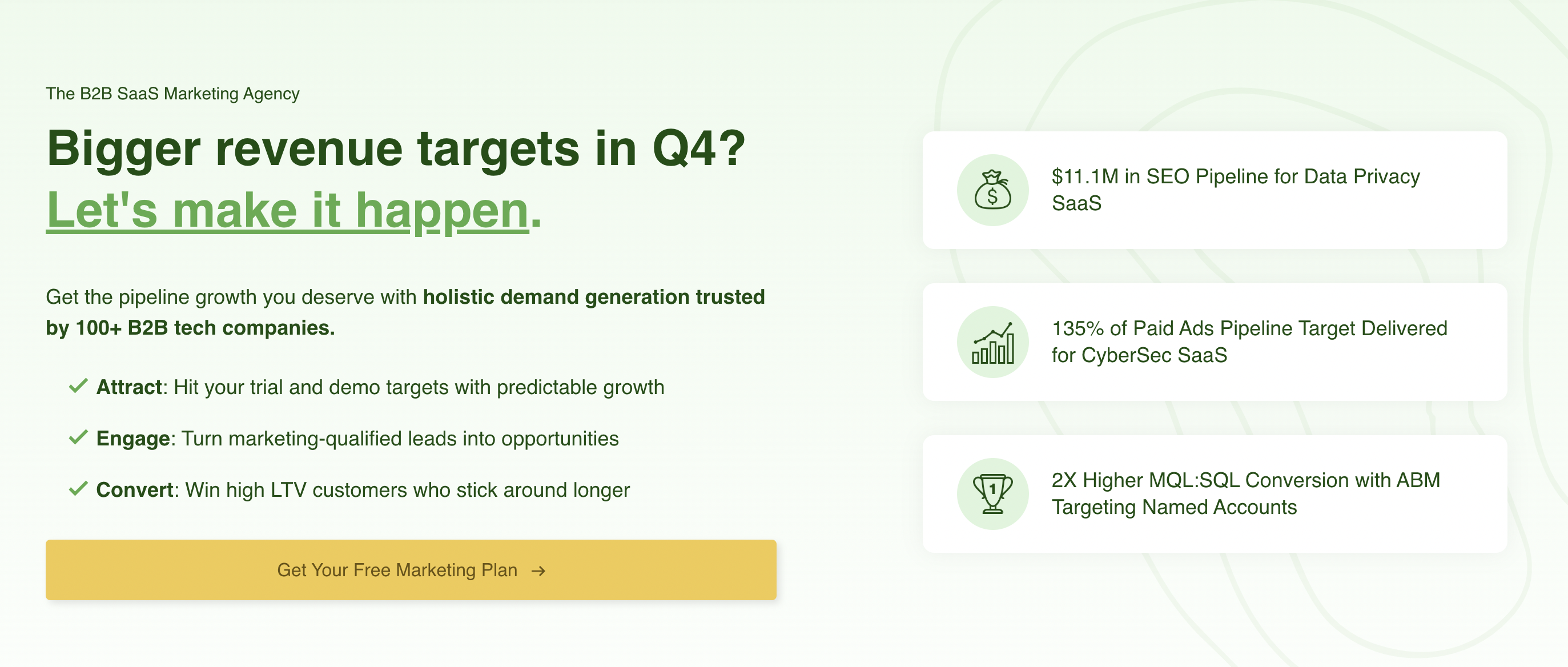Click the Get Your Free Marketing Plan button
Image resolution: width=1568 pixels, height=667 pixels.
coord(412,569)
